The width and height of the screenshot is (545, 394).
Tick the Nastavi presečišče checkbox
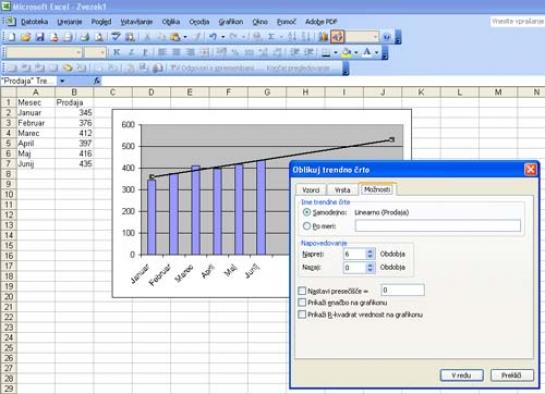pyautogui.click(x=302, y=290)
